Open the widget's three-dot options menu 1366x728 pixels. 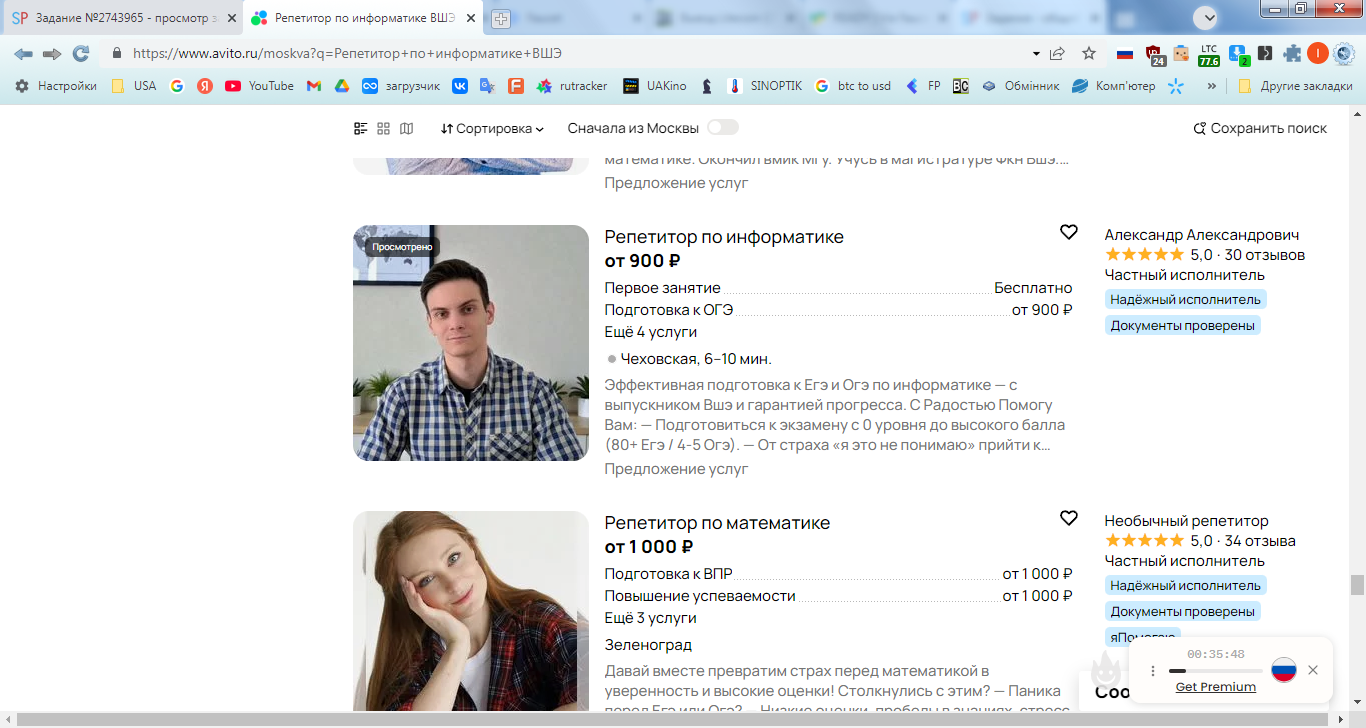pos(1152,671)
